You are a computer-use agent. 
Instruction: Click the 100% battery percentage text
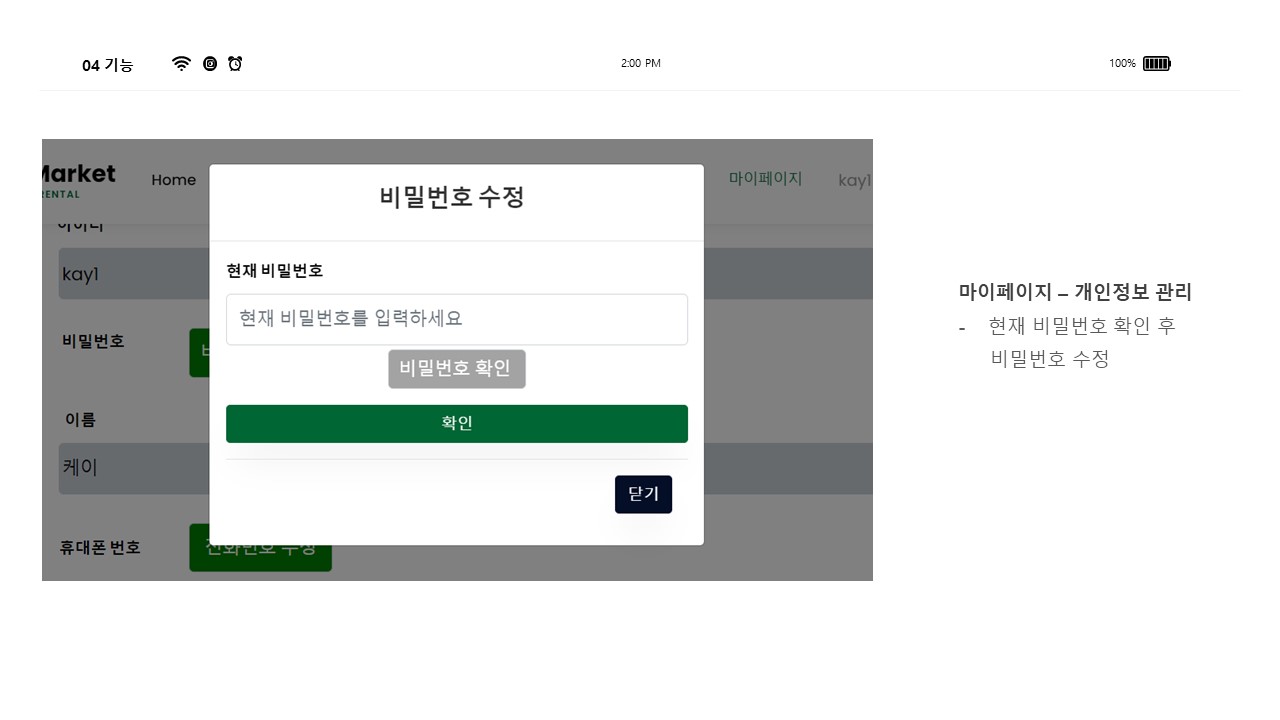tap(1122, 63)
